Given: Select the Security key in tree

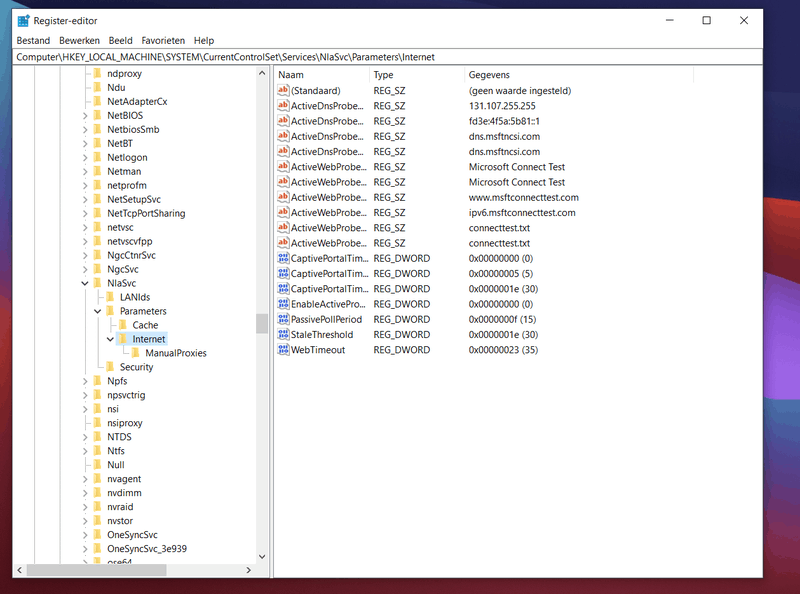Looking at the screenshot, I should [136, 366].
